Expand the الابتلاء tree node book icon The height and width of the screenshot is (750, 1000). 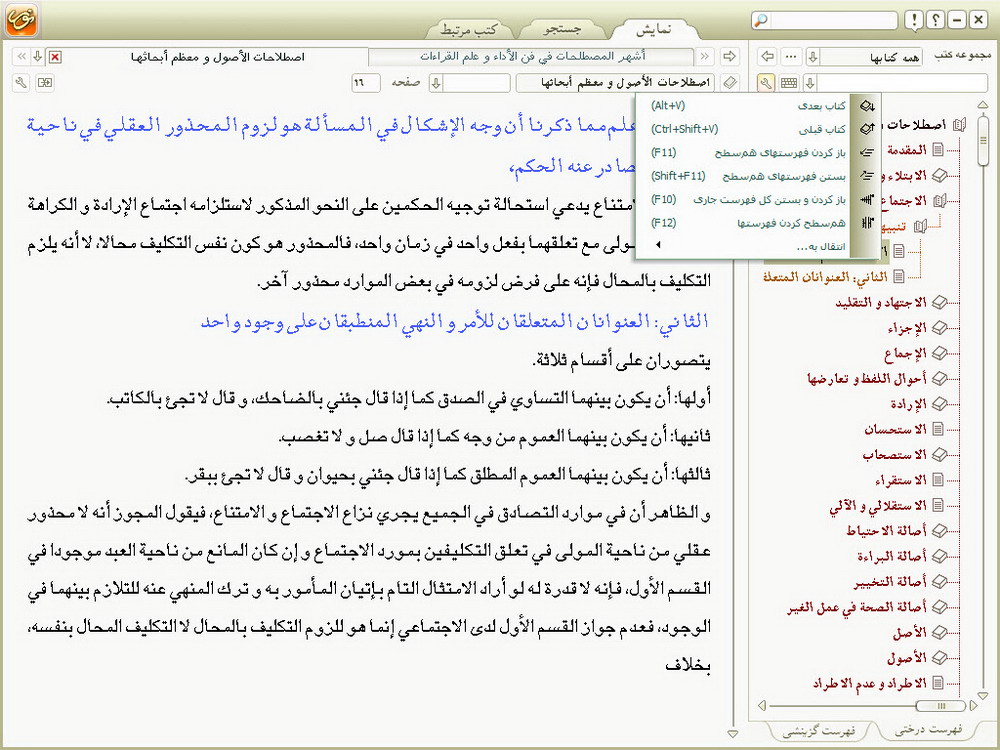tap(939, 175)
